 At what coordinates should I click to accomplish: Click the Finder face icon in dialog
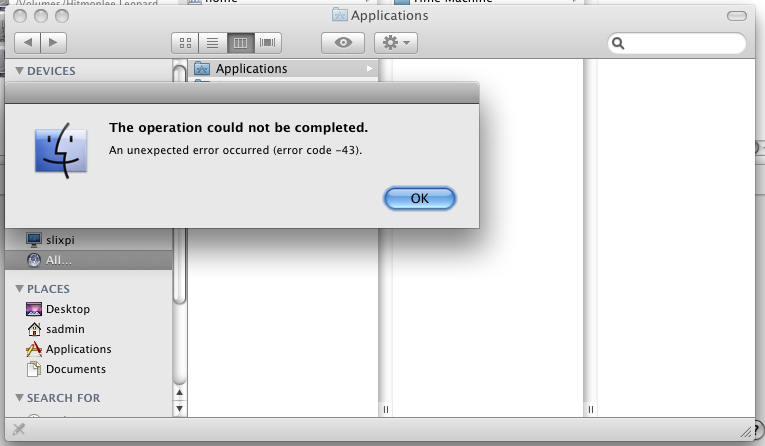click(x=61, y=150)
